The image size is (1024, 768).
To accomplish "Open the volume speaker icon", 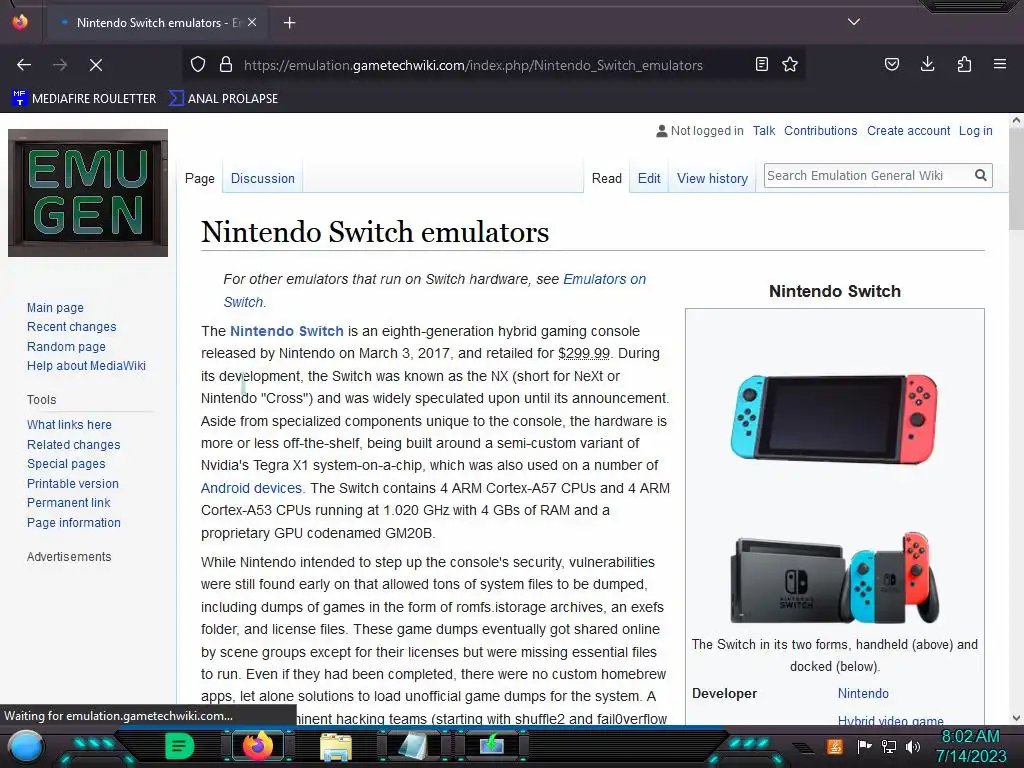I will [x=913, y=746].
